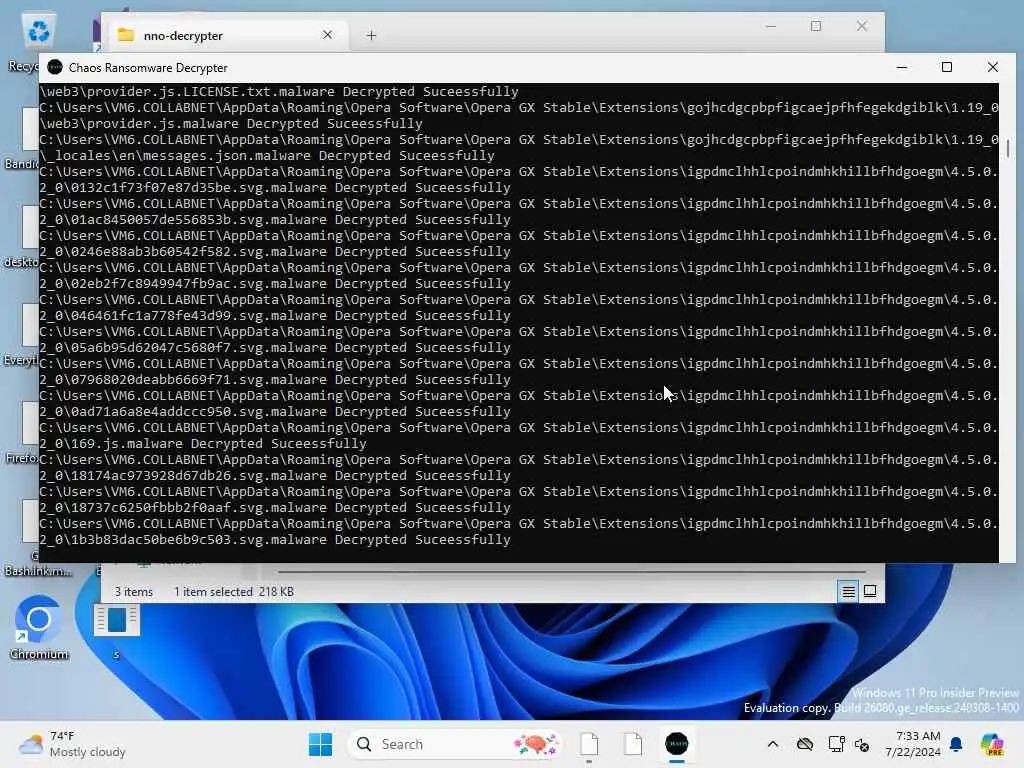Open the Windows Start menu

point(320,744)
